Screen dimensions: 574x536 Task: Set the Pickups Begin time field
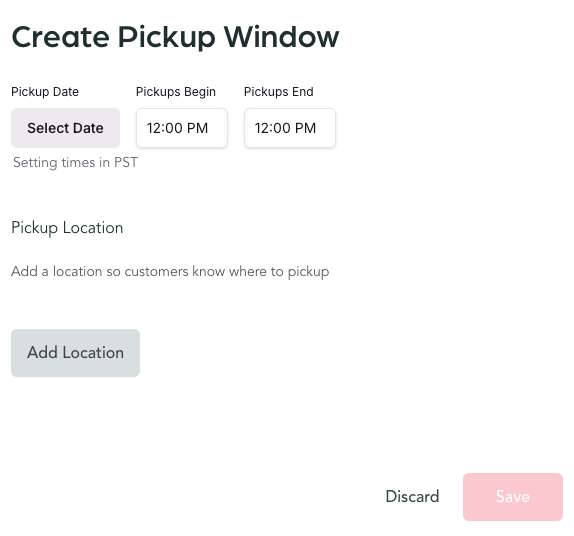pyautogui.click(x=182, y=128)
